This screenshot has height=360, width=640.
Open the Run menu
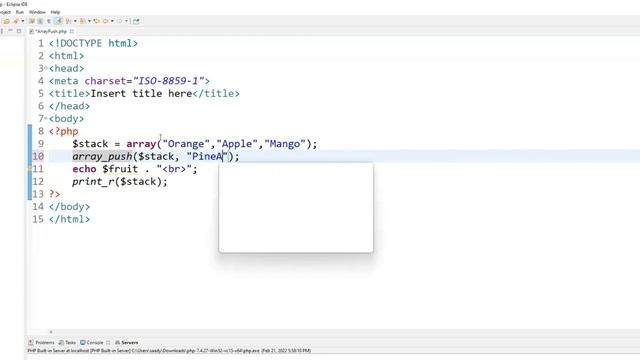click(19, 12)
